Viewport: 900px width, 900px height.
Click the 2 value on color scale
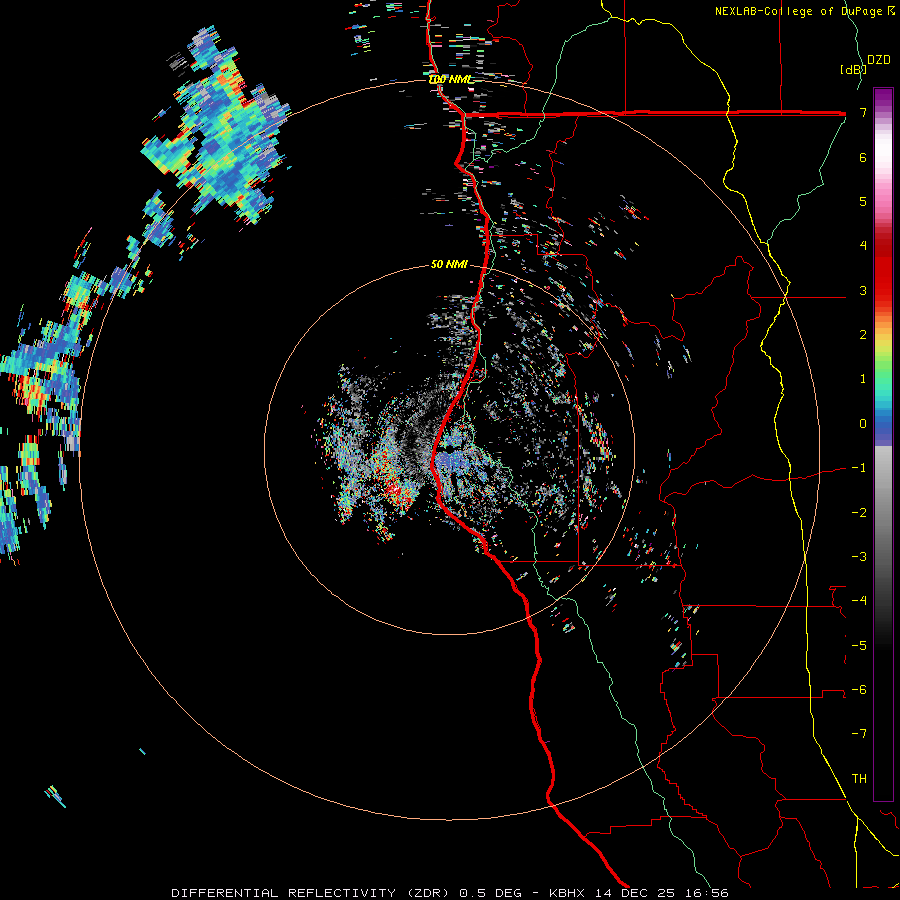click(863, 335)
